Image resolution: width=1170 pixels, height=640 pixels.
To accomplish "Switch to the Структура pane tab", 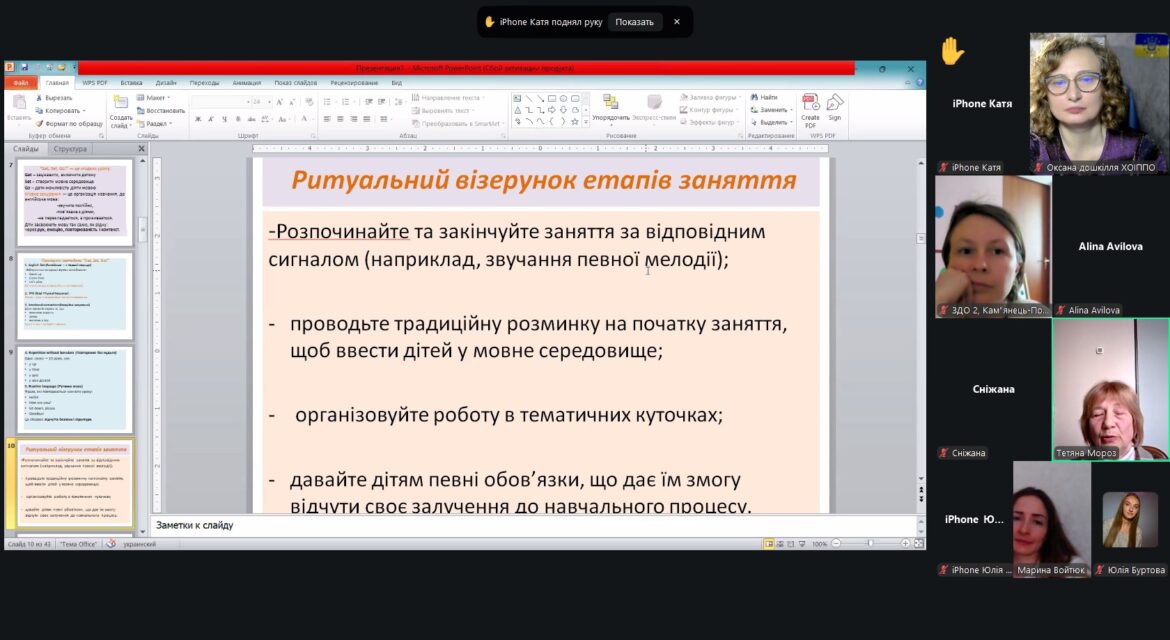I will (x=70, y=148).
